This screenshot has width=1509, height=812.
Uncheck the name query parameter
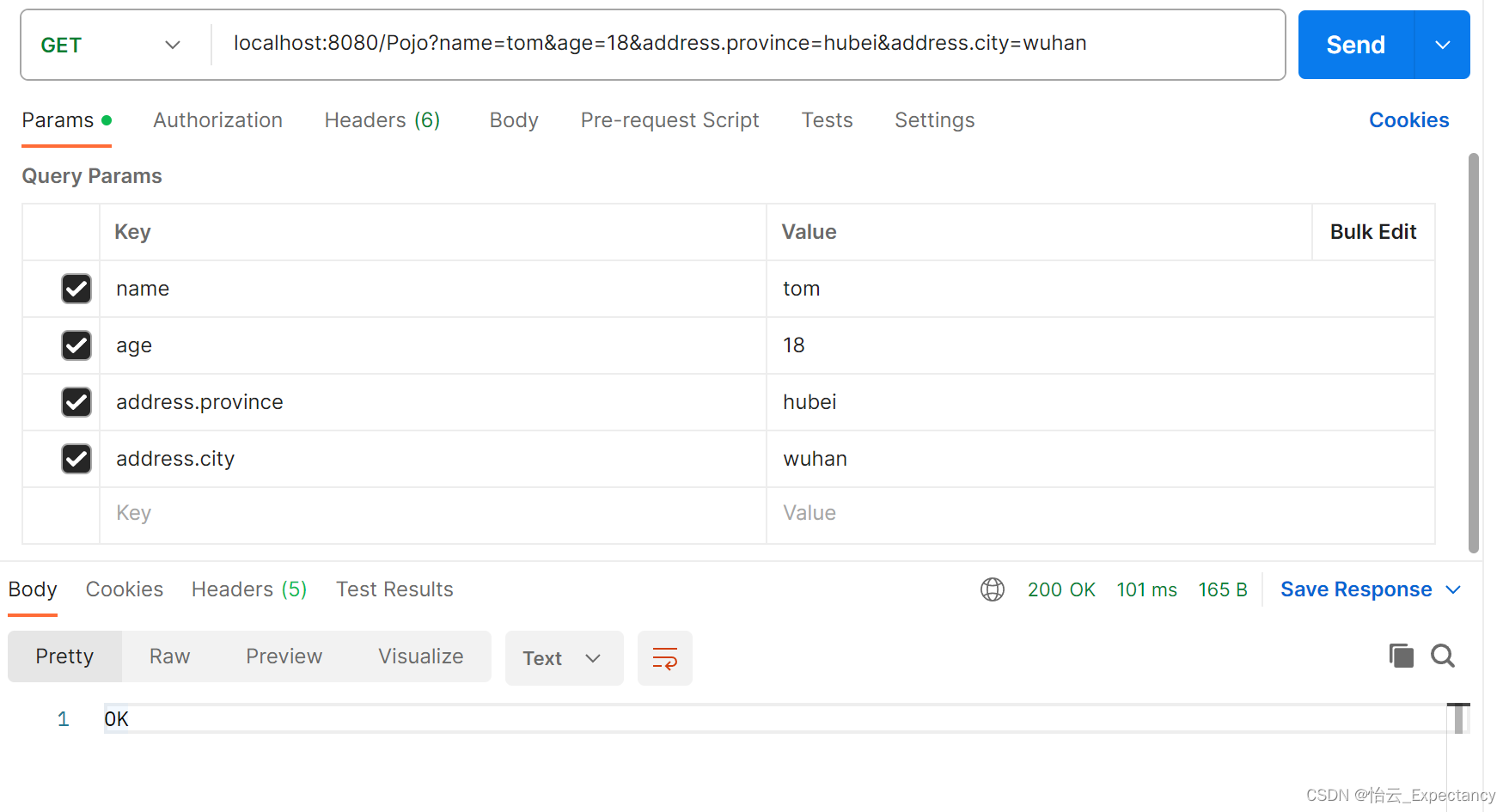pos(76,289)
